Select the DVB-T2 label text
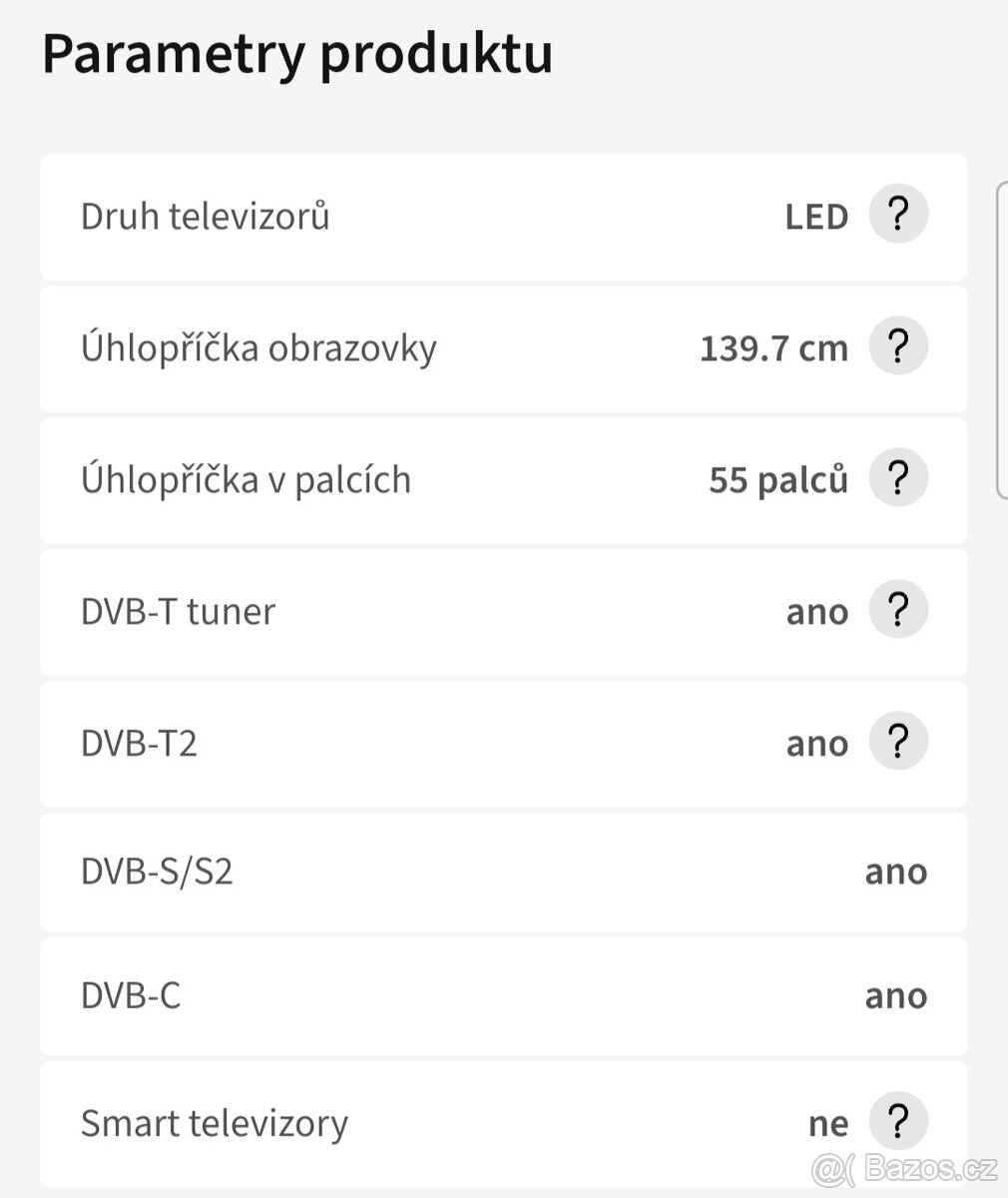The height and width of the screenshot is (1198, 1008). pos(139,744)
